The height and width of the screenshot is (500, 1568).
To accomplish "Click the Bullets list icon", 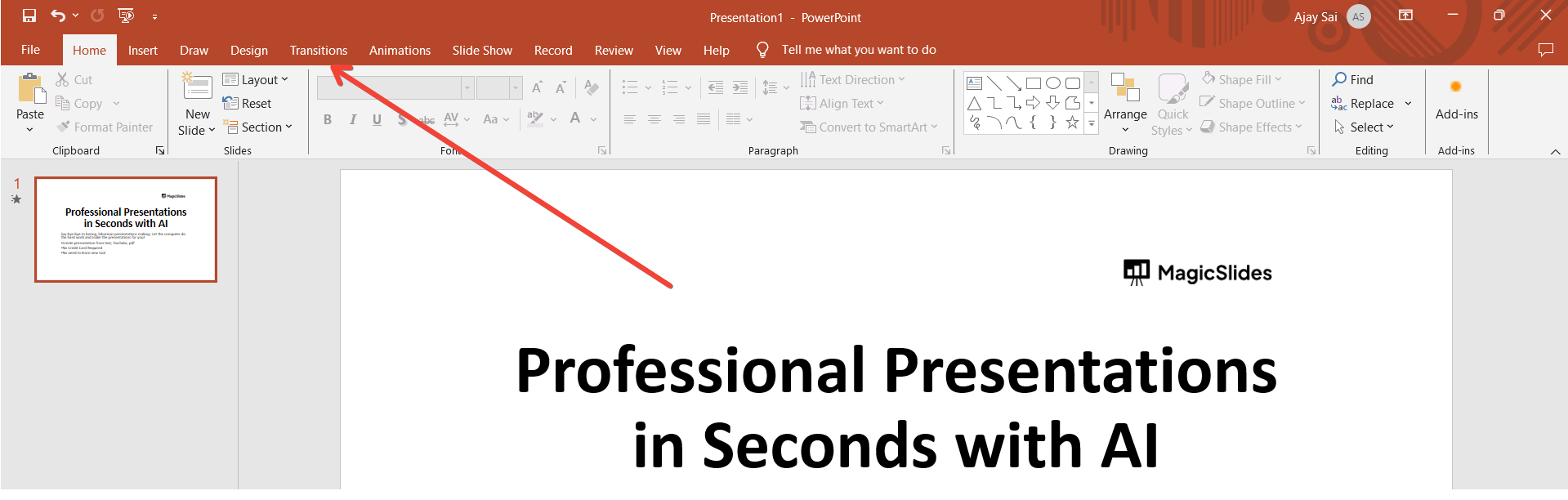I will tap(629, 87).
